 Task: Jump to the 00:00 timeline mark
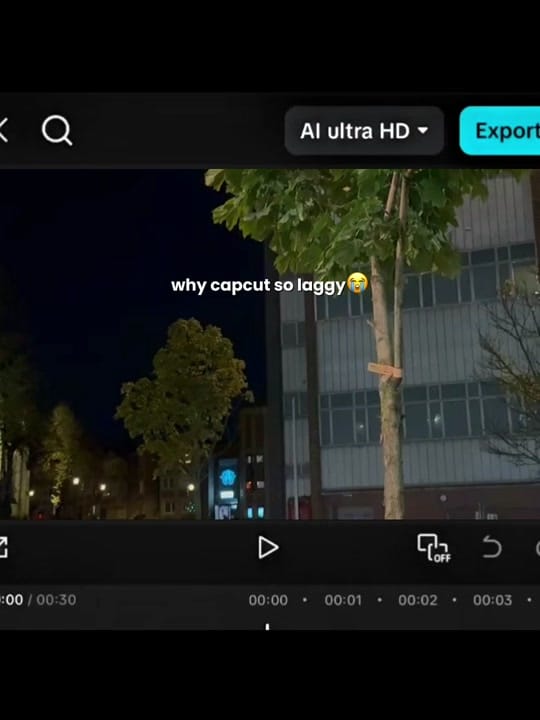pos(268,600)
